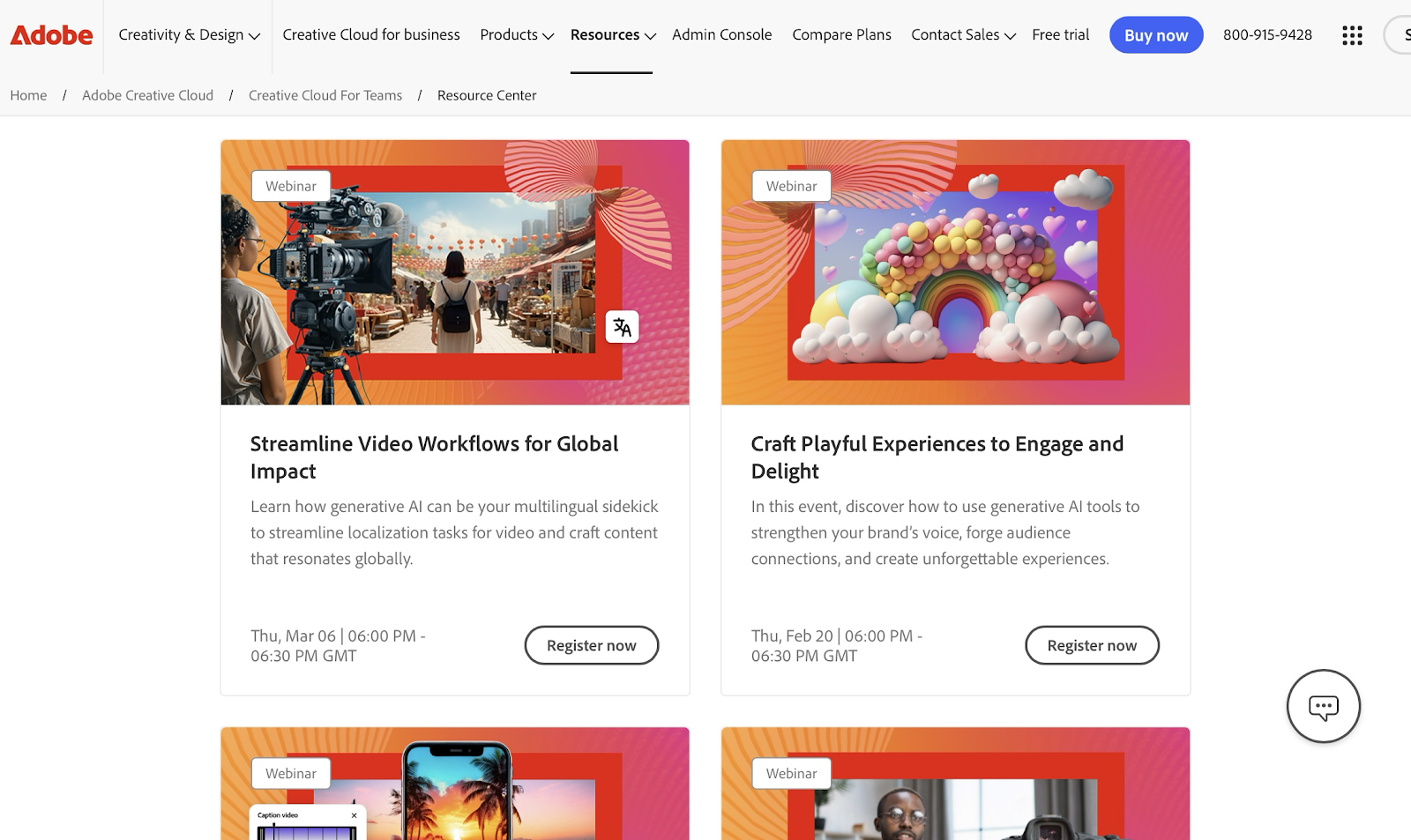Start a Free trial
The image size is (1411, 840).
click(1060, 35)
